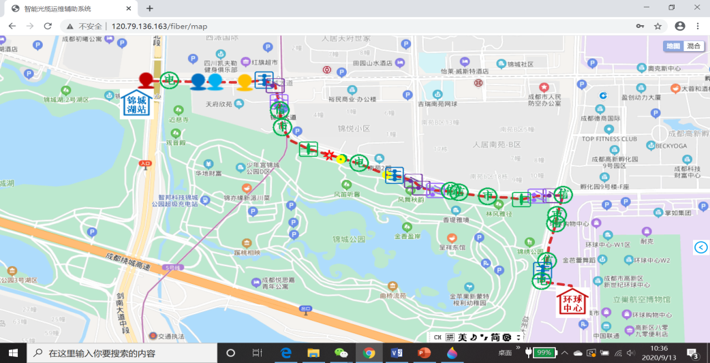Select the 智能光缆运维辅助系统 browser tab
The width and height of the screenshot is (710, 363).
(x=72, y=9)
